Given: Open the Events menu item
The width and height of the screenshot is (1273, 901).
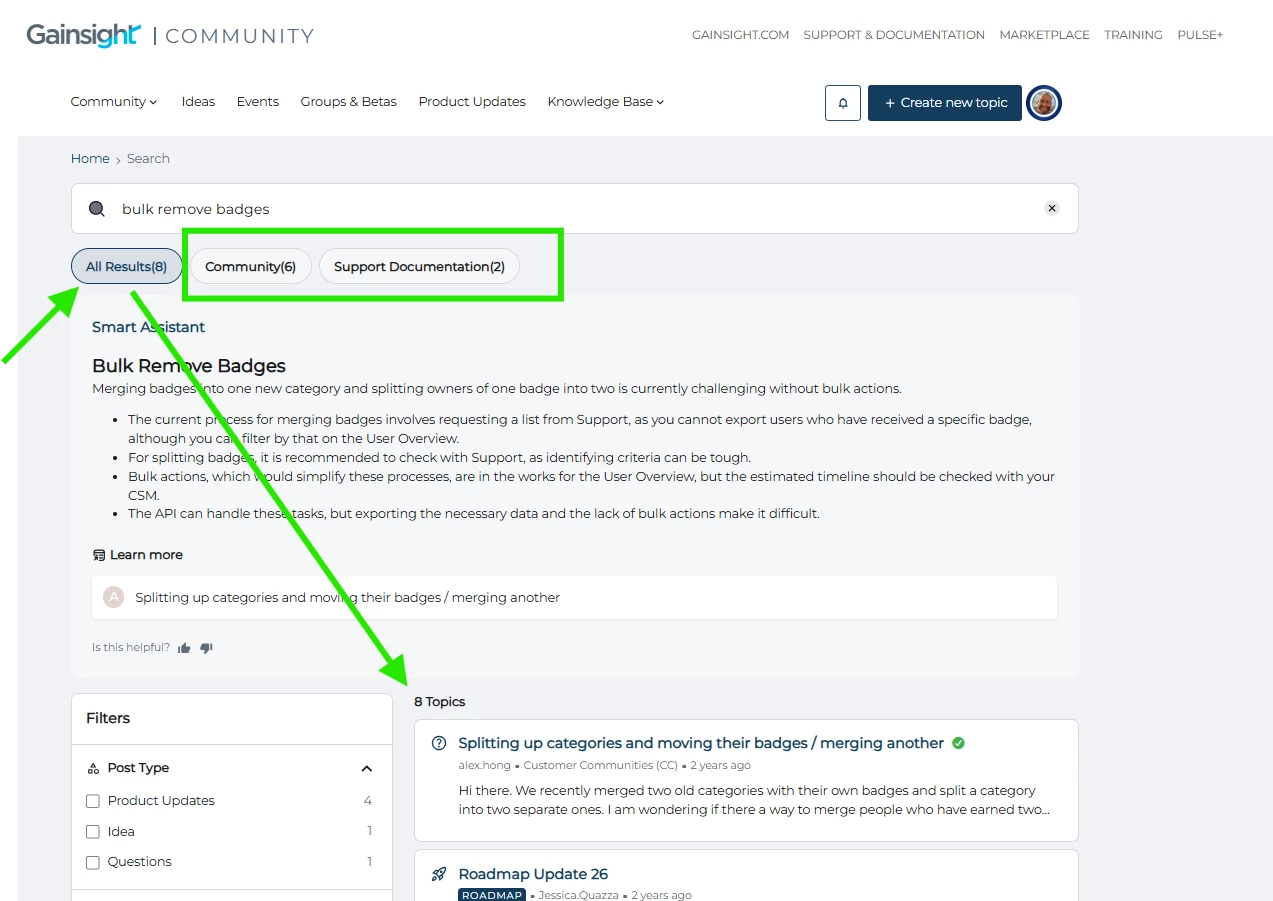Looking at the screenshot, I should [x=258, y=102].
